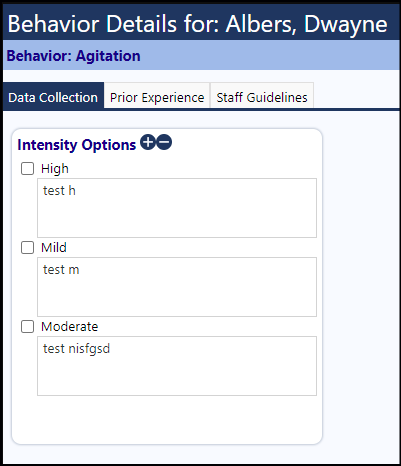Check the High intensity checkbox
Image resolution: width=401 pixels, height=466 pixels.
point(27,169)
